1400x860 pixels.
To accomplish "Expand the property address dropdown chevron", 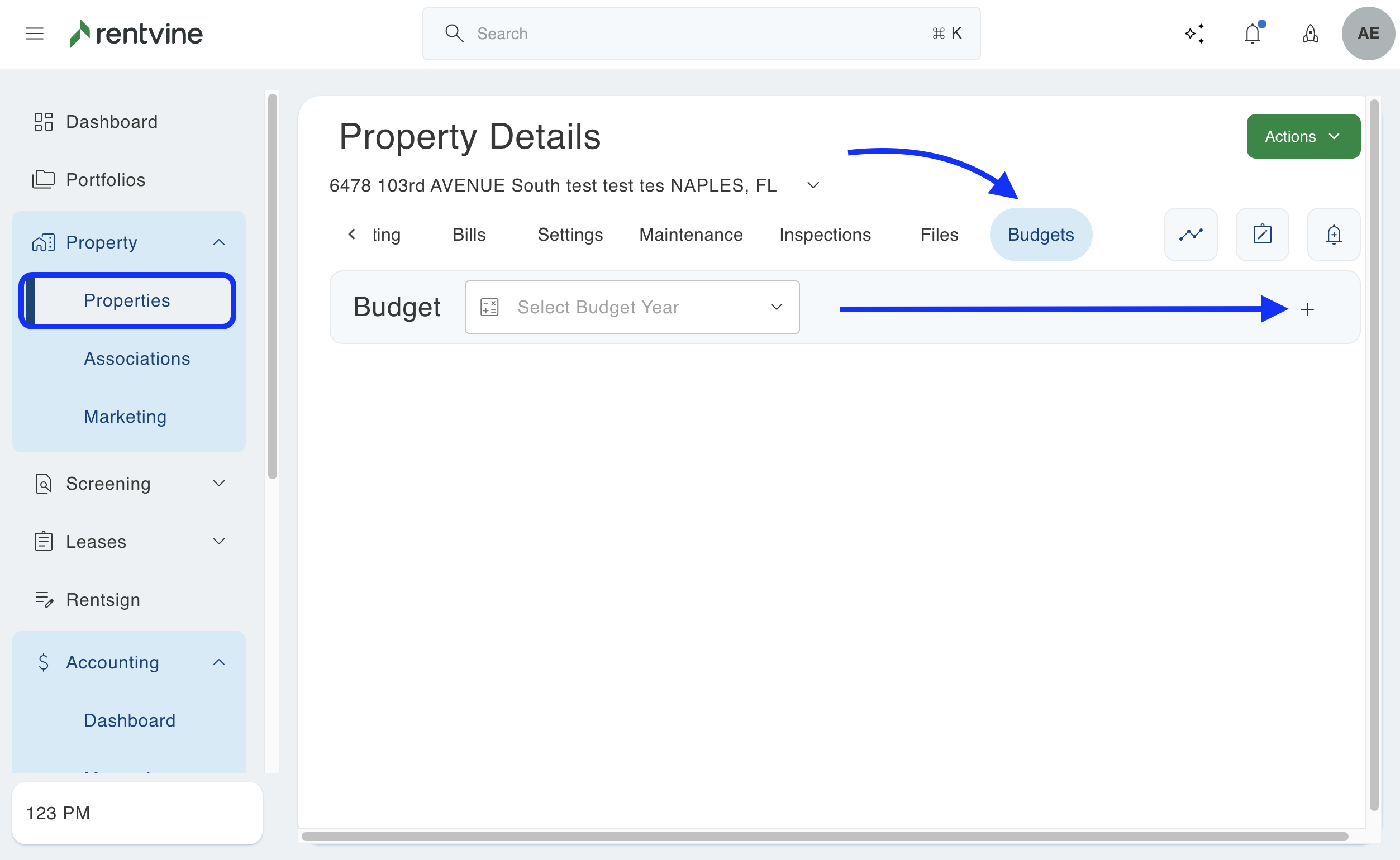I will coord(813,185).
